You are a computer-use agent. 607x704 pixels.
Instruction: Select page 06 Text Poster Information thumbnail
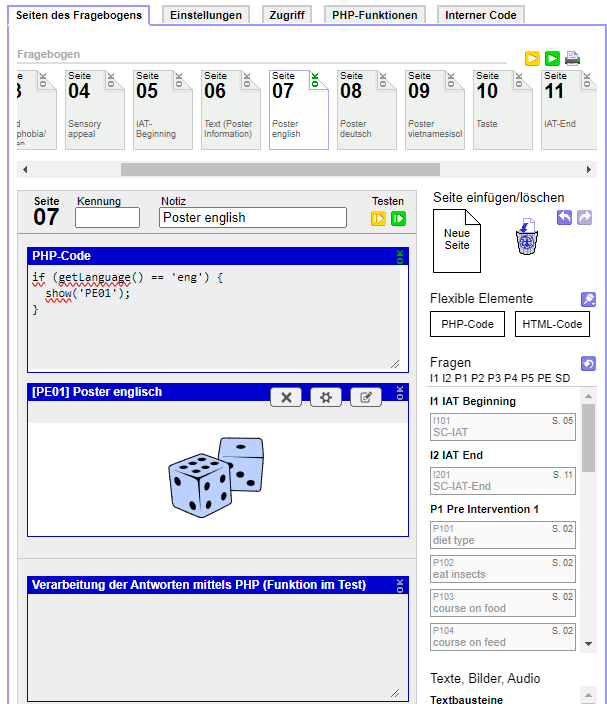[x=231, y=110]
